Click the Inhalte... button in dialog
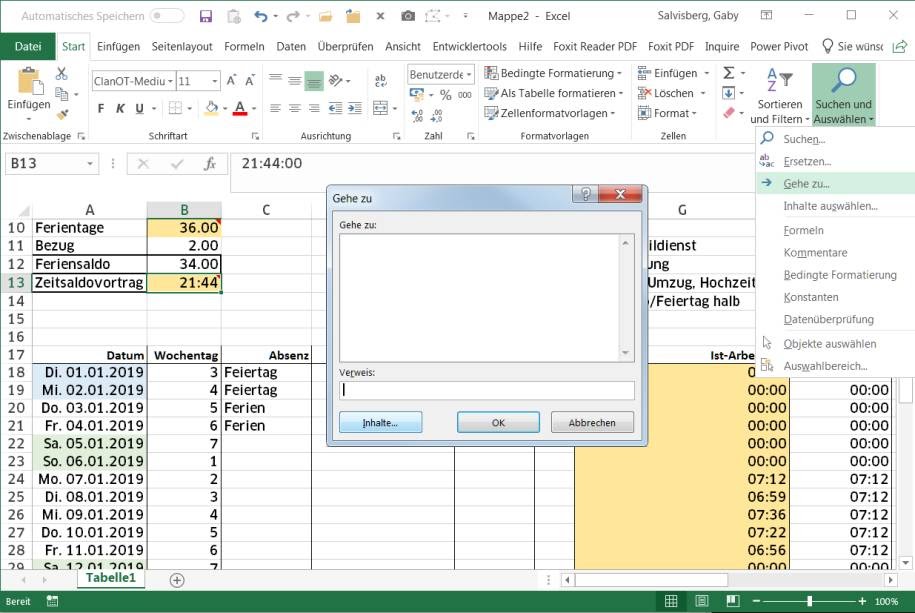This screenshot has height=613, width=915. [x=380, y=423]
